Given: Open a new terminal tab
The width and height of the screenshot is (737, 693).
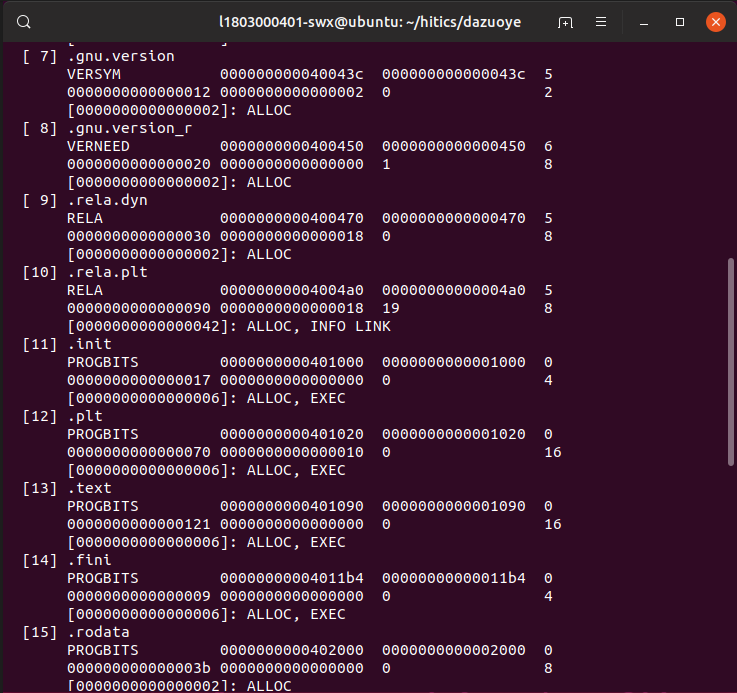Looking at the screenshot, I should point(565,22).
